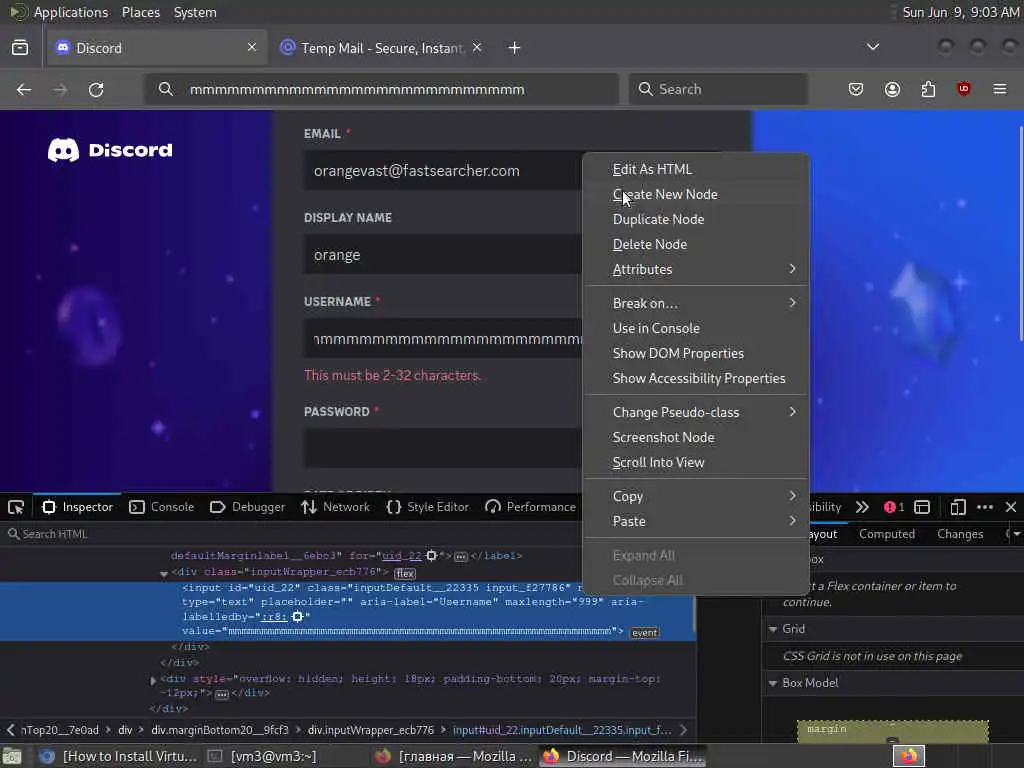Open the Firefox View tab list icon
Viewport: 1024px width, 768px height.
(20, 48)
